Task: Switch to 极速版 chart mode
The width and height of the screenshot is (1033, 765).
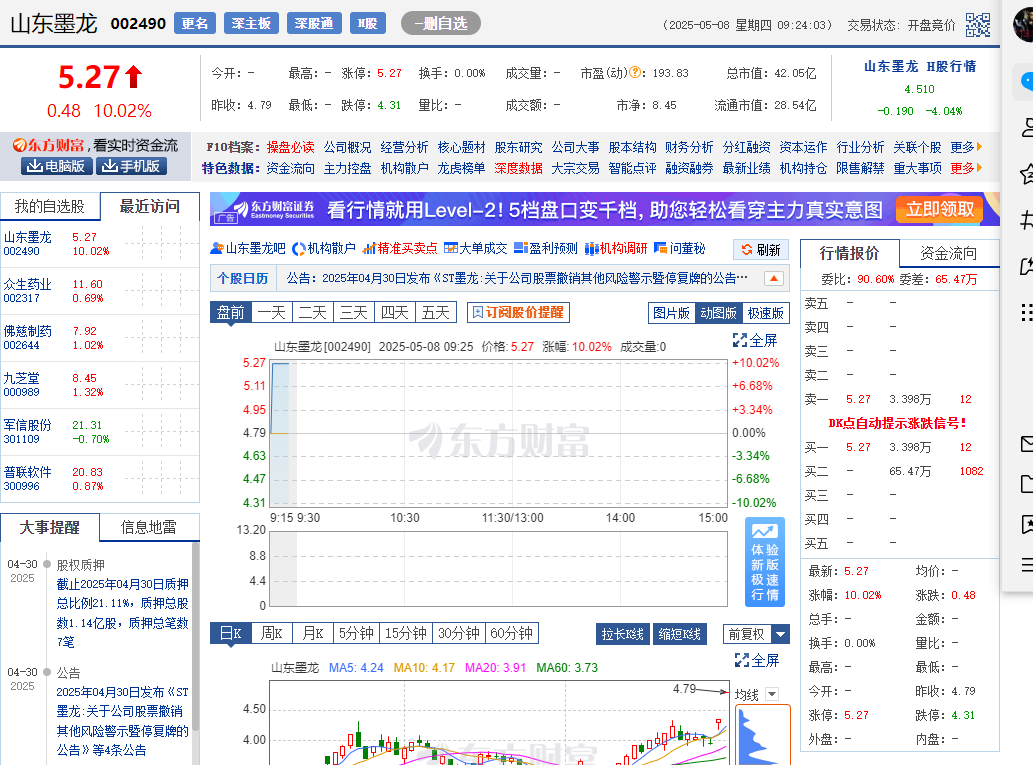Action: click(x=766, y=313)
